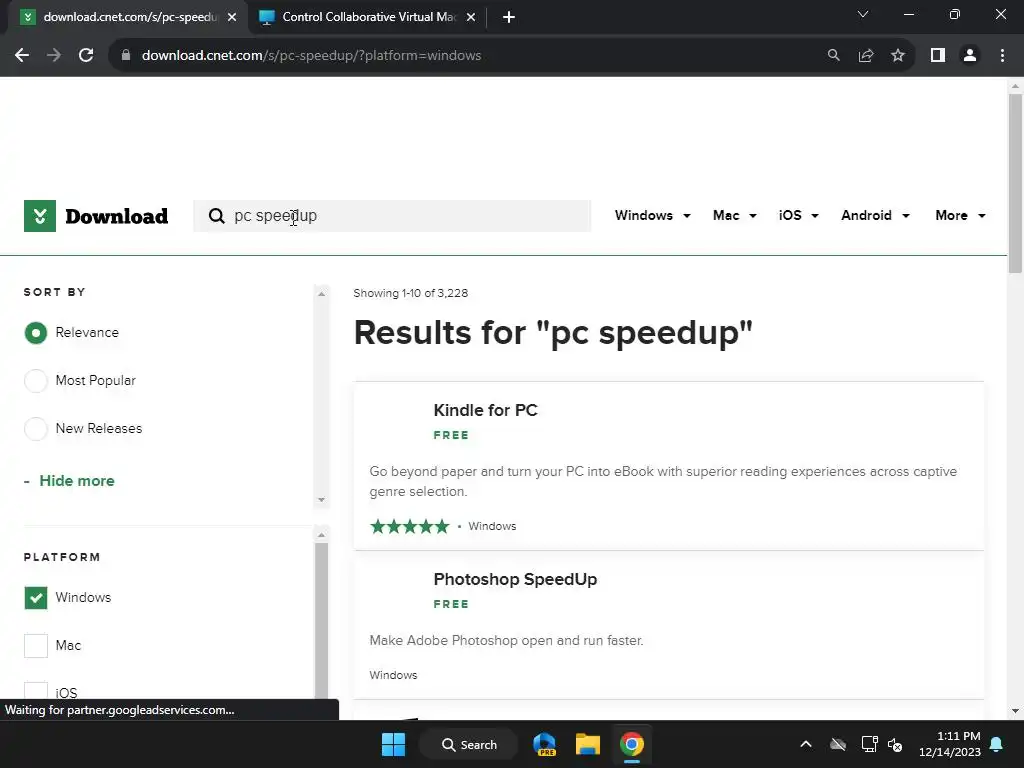Switch to Control Collaborative Virtual Machine tab
The width and height of the screenshot is (1024, 768).
click(x=368, y=17)
